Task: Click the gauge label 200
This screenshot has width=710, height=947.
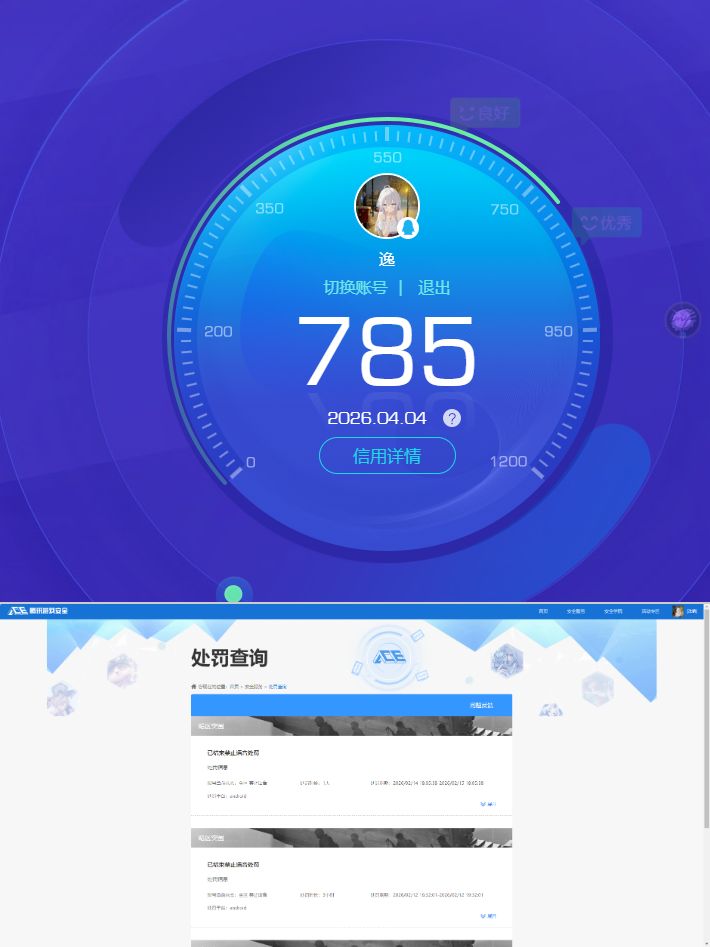Action: [218, 331]
